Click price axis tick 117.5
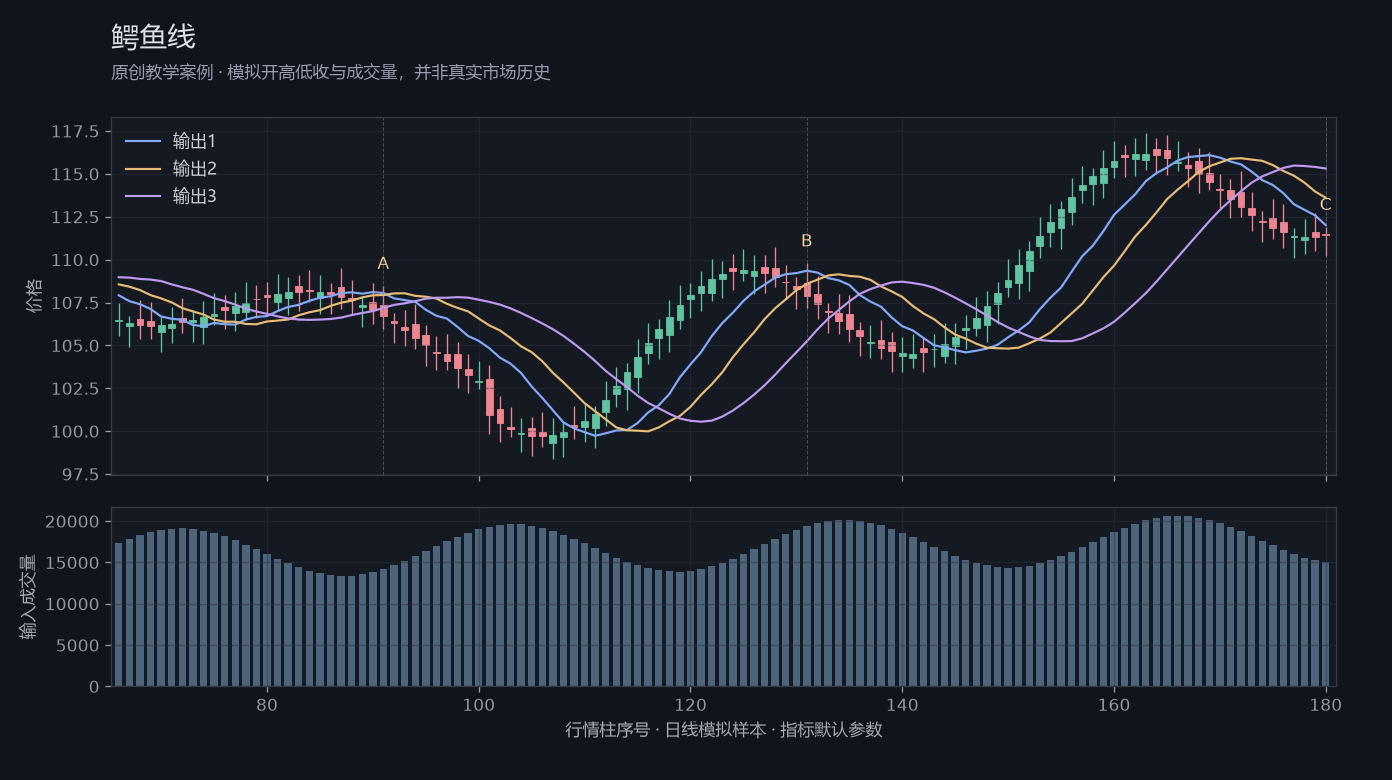This screenshot has width=1392, height=780. tap(75, 132)
